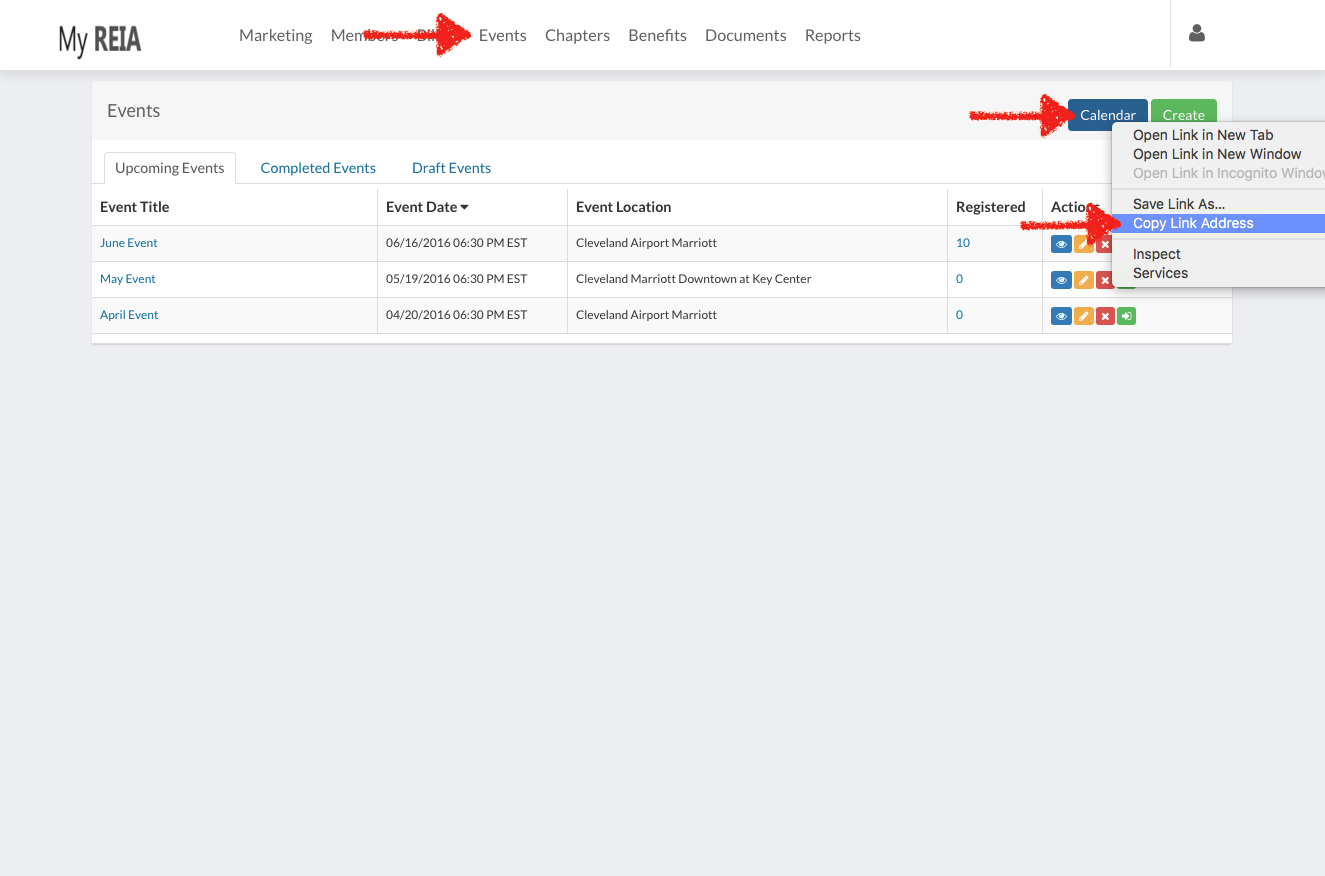
Task: Click registered count 10 for June Event
Action: tap(963, 243)
